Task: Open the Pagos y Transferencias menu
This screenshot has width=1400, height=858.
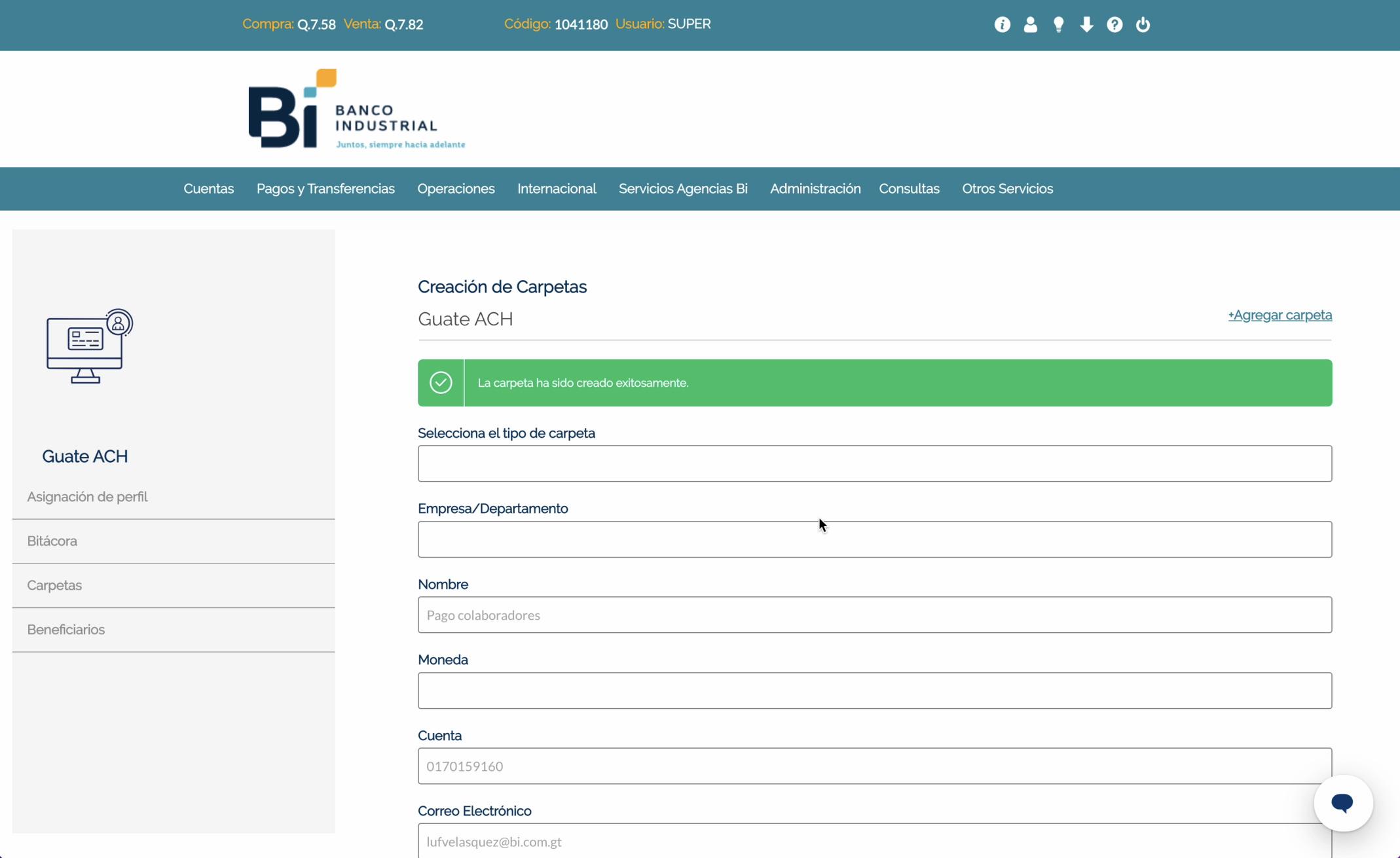Action: pyautogui.click(x=325, y=188)
